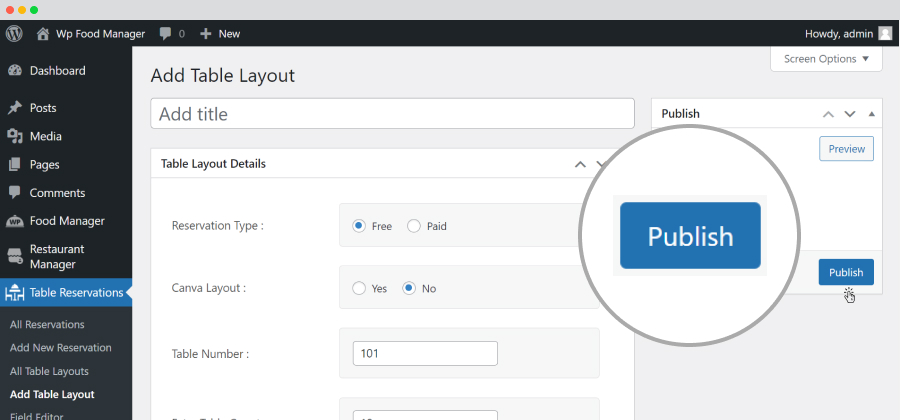This screenshot has height=420, width=900.
Task: Open the WordPress logo menu
Action: (x=14, y=34)
